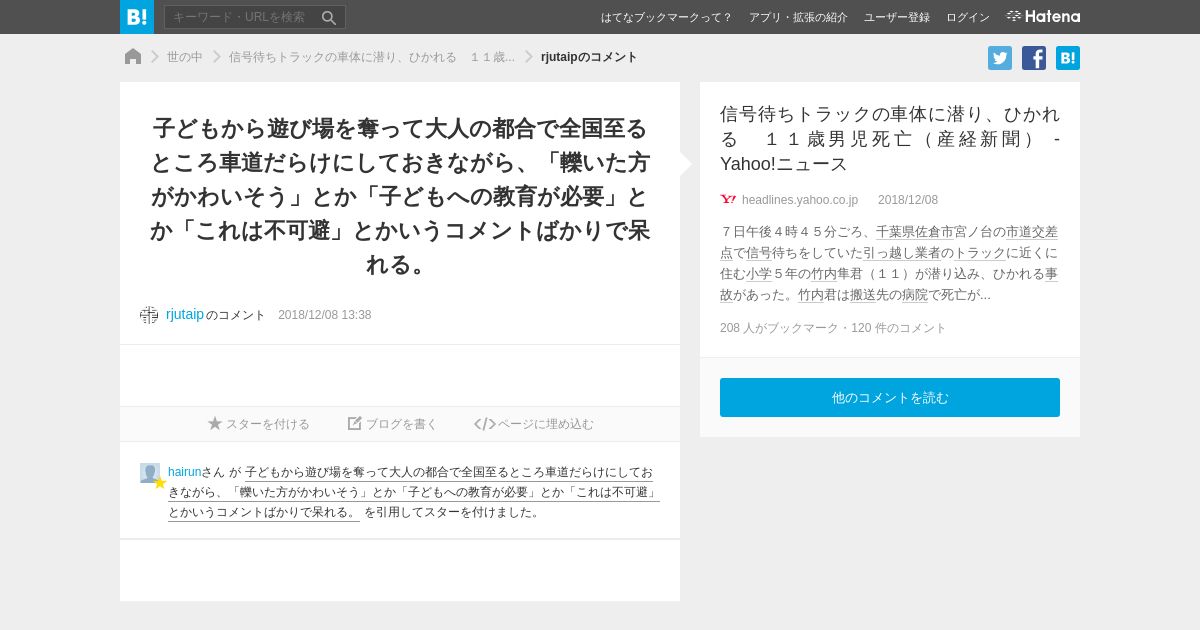The image size is (1200, 630).
Task: Open 佐倉市 keyword link
Action: pyautogui.click(x=934, y=232)
